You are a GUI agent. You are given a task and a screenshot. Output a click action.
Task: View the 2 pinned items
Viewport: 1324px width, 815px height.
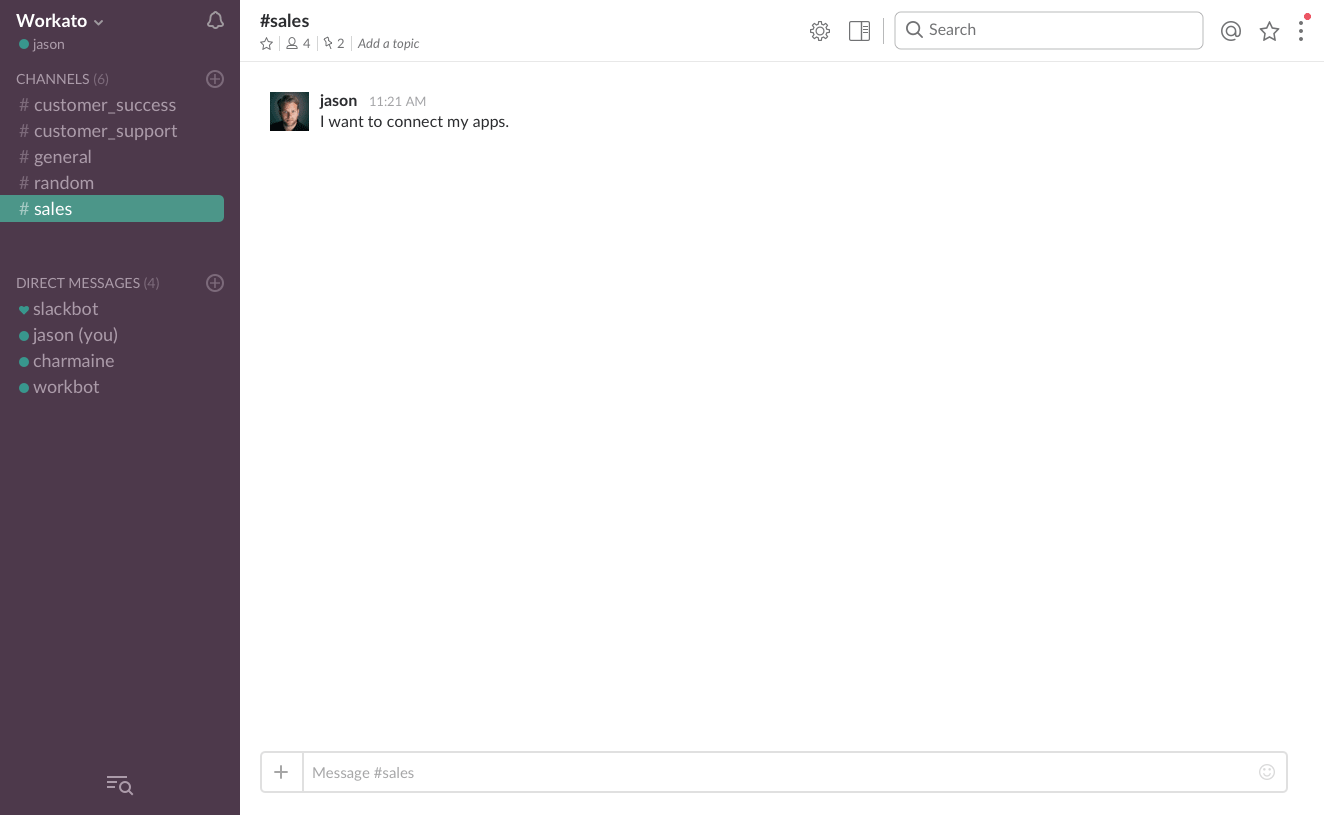[334, 44]
